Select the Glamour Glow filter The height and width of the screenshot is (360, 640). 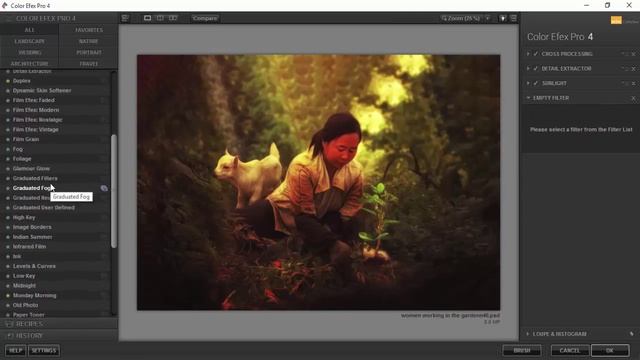pyautogui.click(x=31, y=169)
